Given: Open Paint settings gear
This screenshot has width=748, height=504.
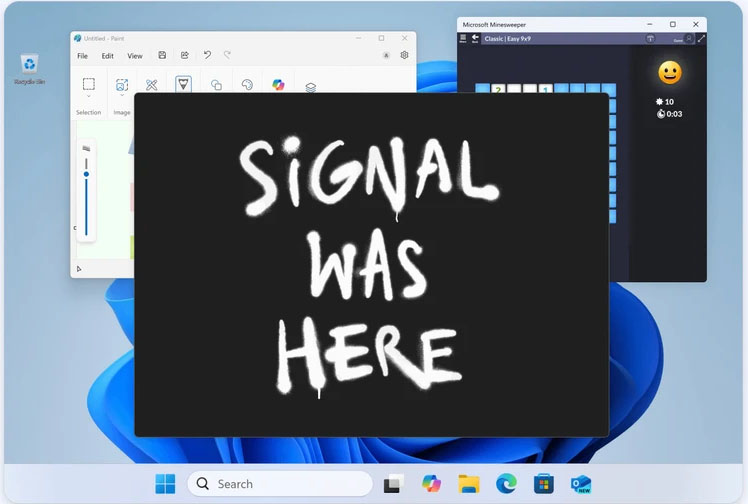Looking at the screenshot, I should point(404,56).
